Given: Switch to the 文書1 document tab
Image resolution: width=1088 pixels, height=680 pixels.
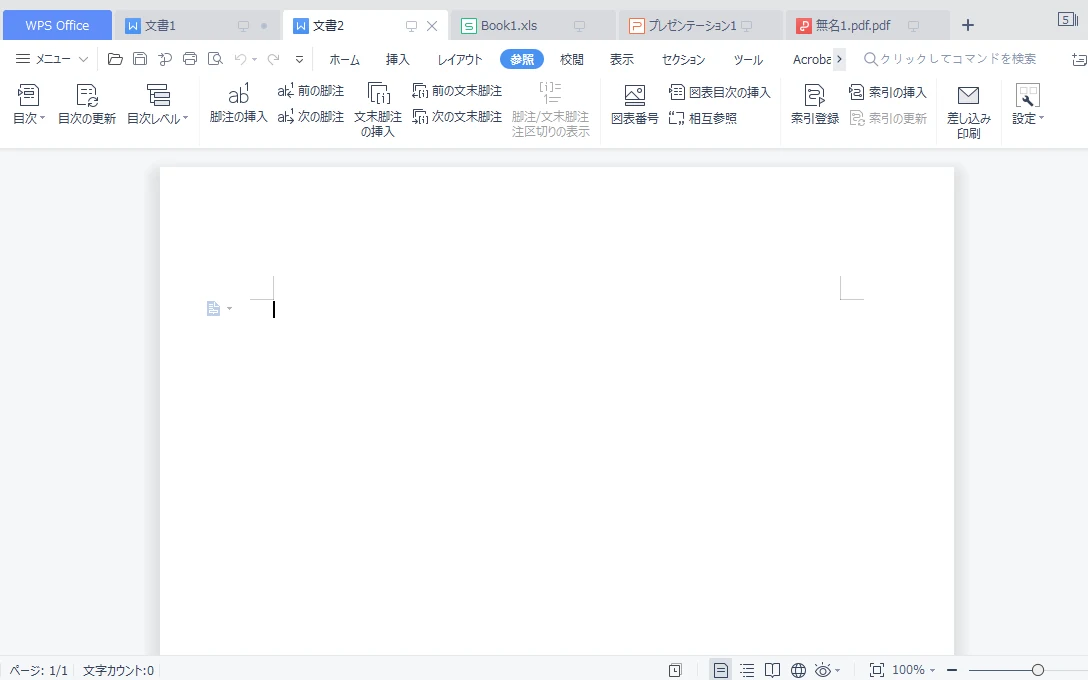Looking at the screenshot, I should [x=196, y=26].
